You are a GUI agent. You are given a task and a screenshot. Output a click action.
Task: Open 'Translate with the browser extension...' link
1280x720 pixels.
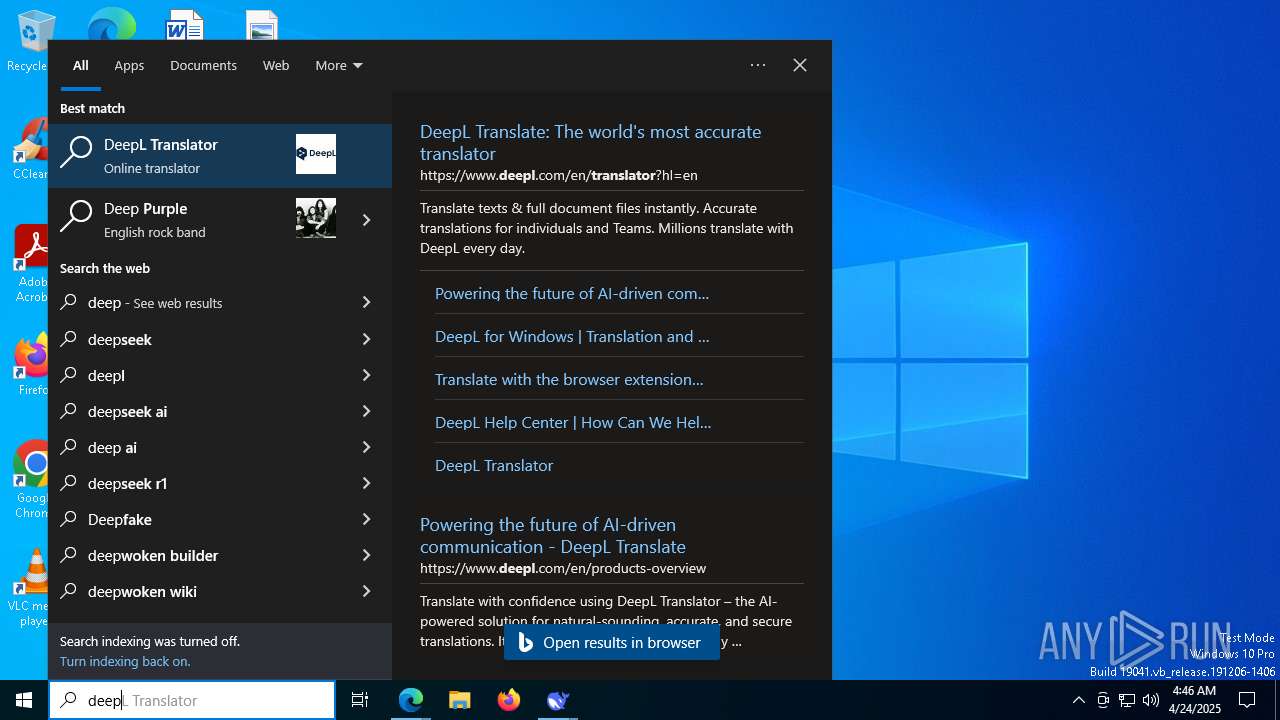(569, 379)
